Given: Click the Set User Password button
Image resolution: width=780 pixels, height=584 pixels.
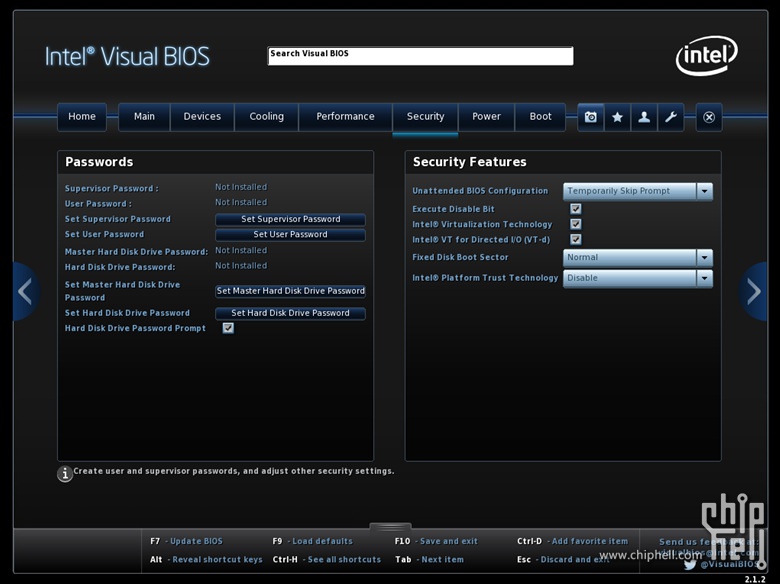Looking at the screenshot, I should 291,234.
